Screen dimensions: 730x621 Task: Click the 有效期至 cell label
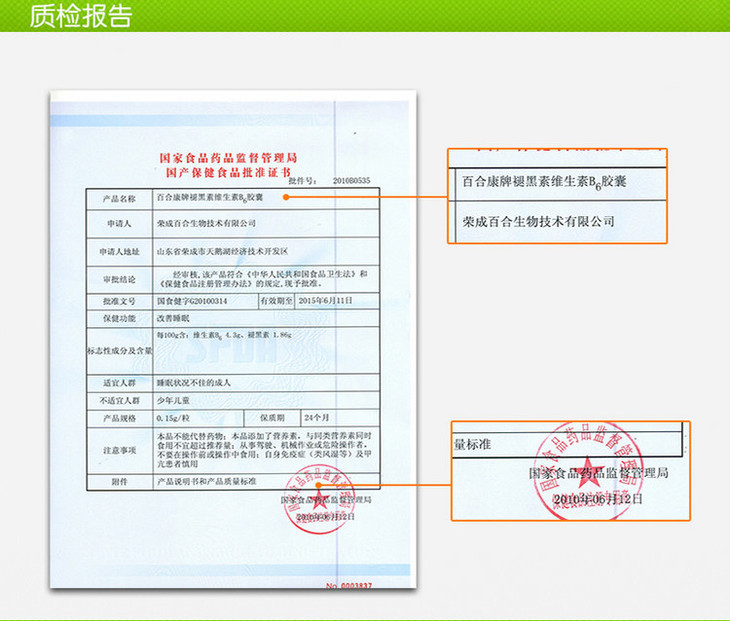tap(277, 301)
